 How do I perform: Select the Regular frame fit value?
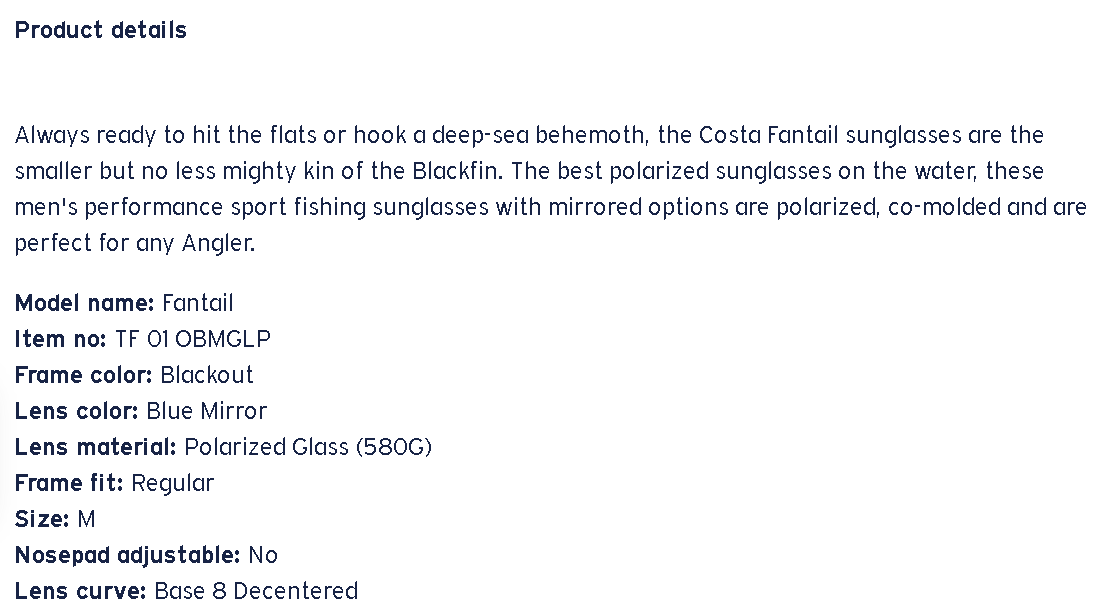click(x=173, y=483)
